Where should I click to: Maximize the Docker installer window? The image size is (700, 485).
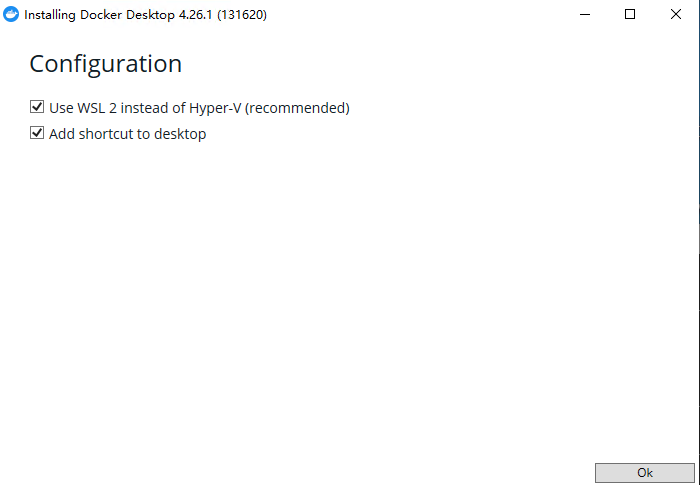pyautogui.click(x=630, y=14)
